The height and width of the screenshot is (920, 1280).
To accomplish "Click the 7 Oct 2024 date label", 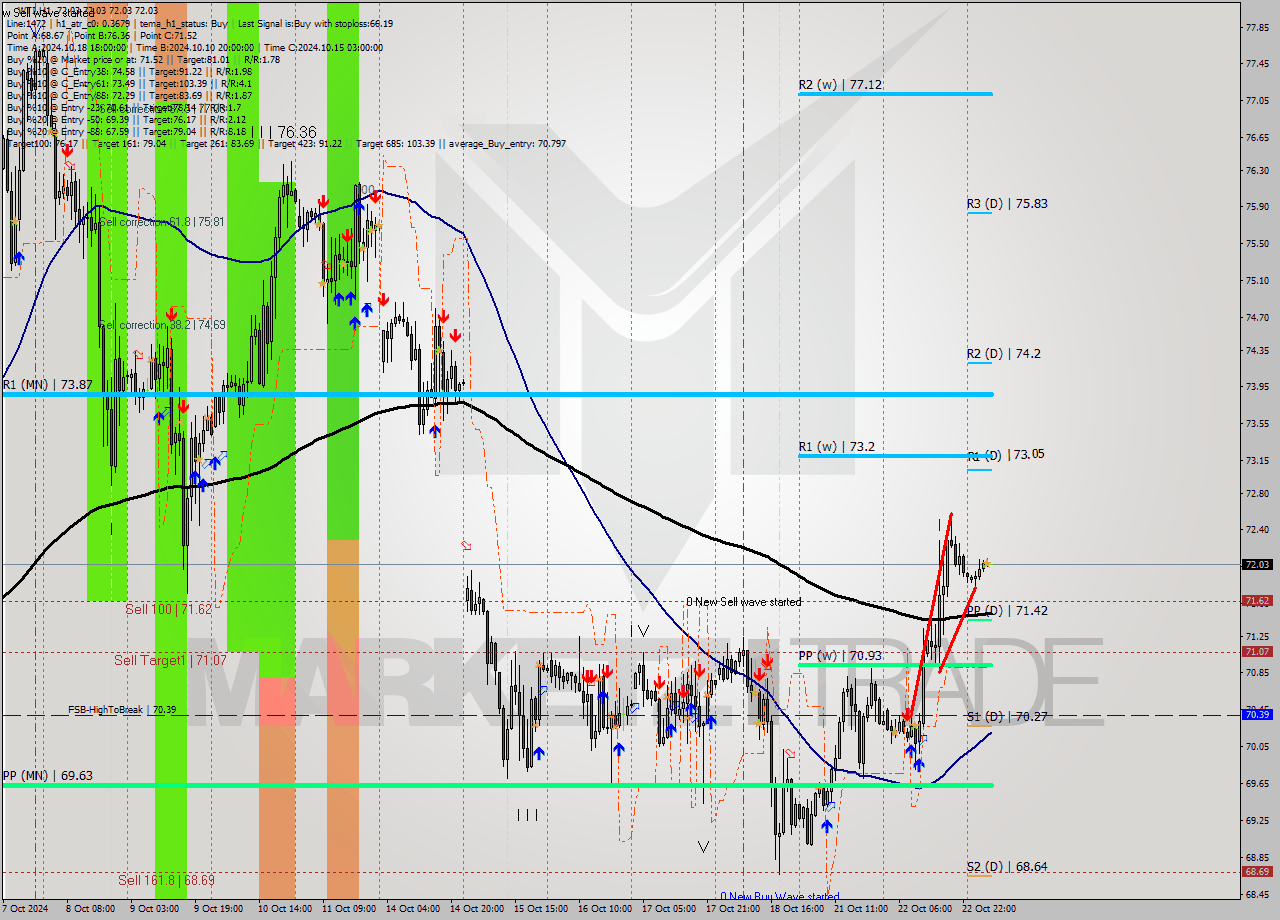I will tap(23, 909).
